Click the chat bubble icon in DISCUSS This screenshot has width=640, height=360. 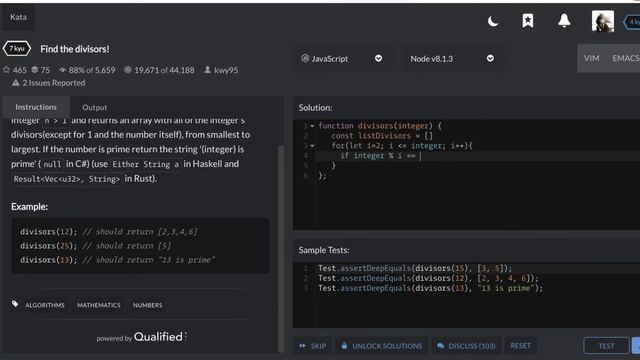(440, 346)
